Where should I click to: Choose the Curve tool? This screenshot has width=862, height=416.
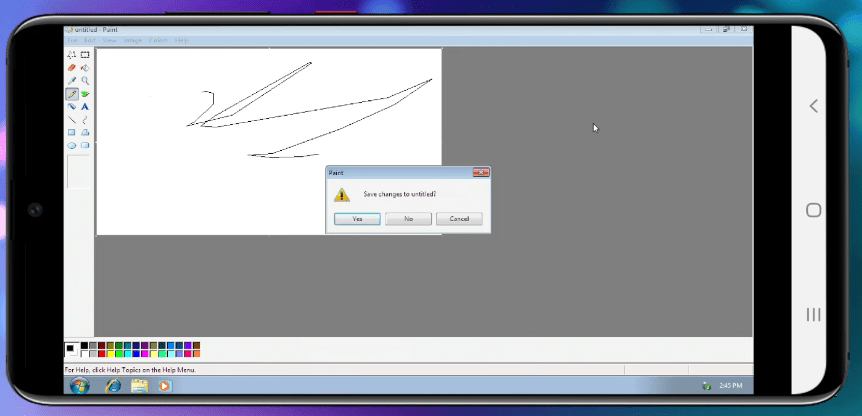coord(85,119)
